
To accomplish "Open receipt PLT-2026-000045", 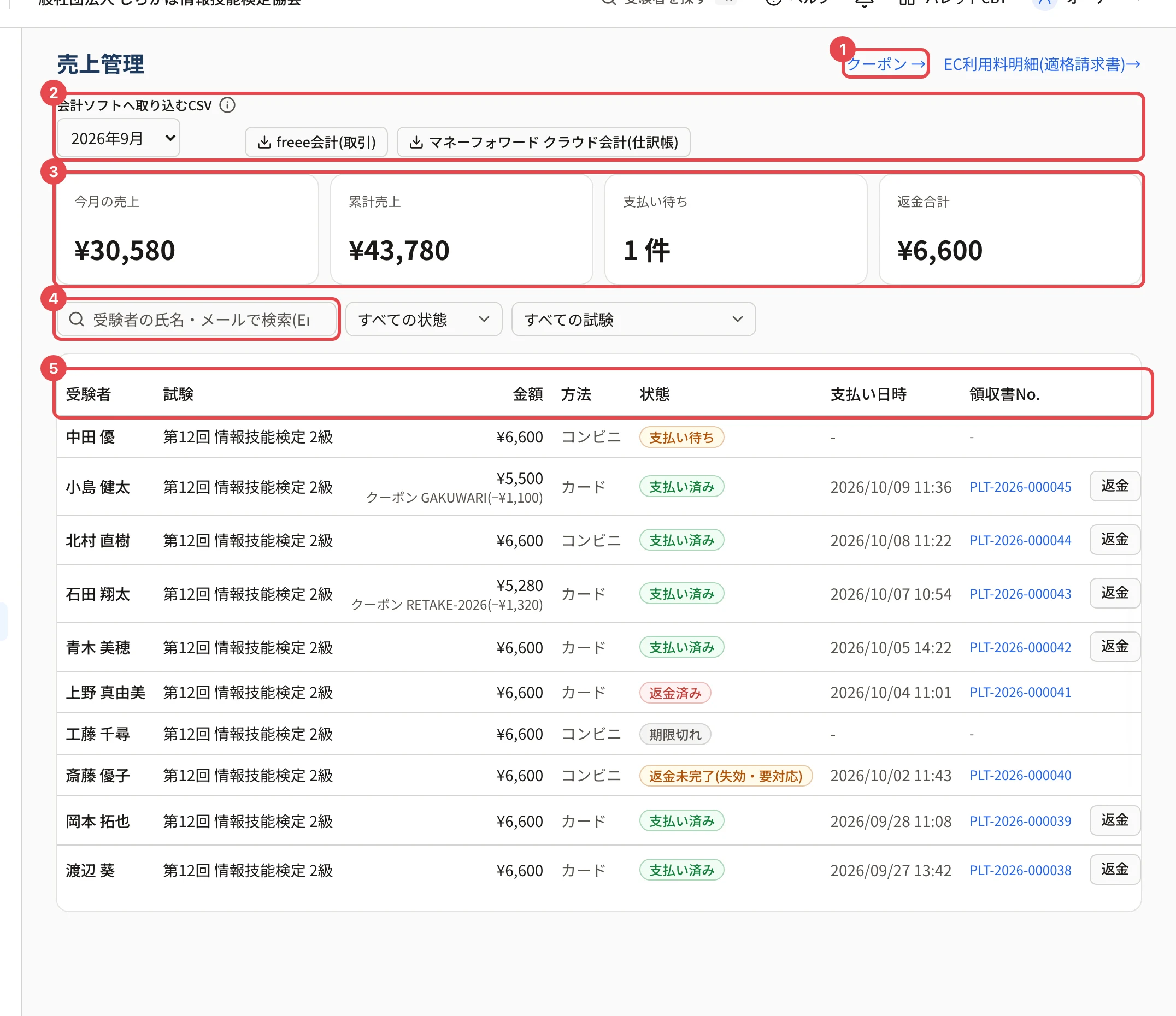I will 1020,487.
